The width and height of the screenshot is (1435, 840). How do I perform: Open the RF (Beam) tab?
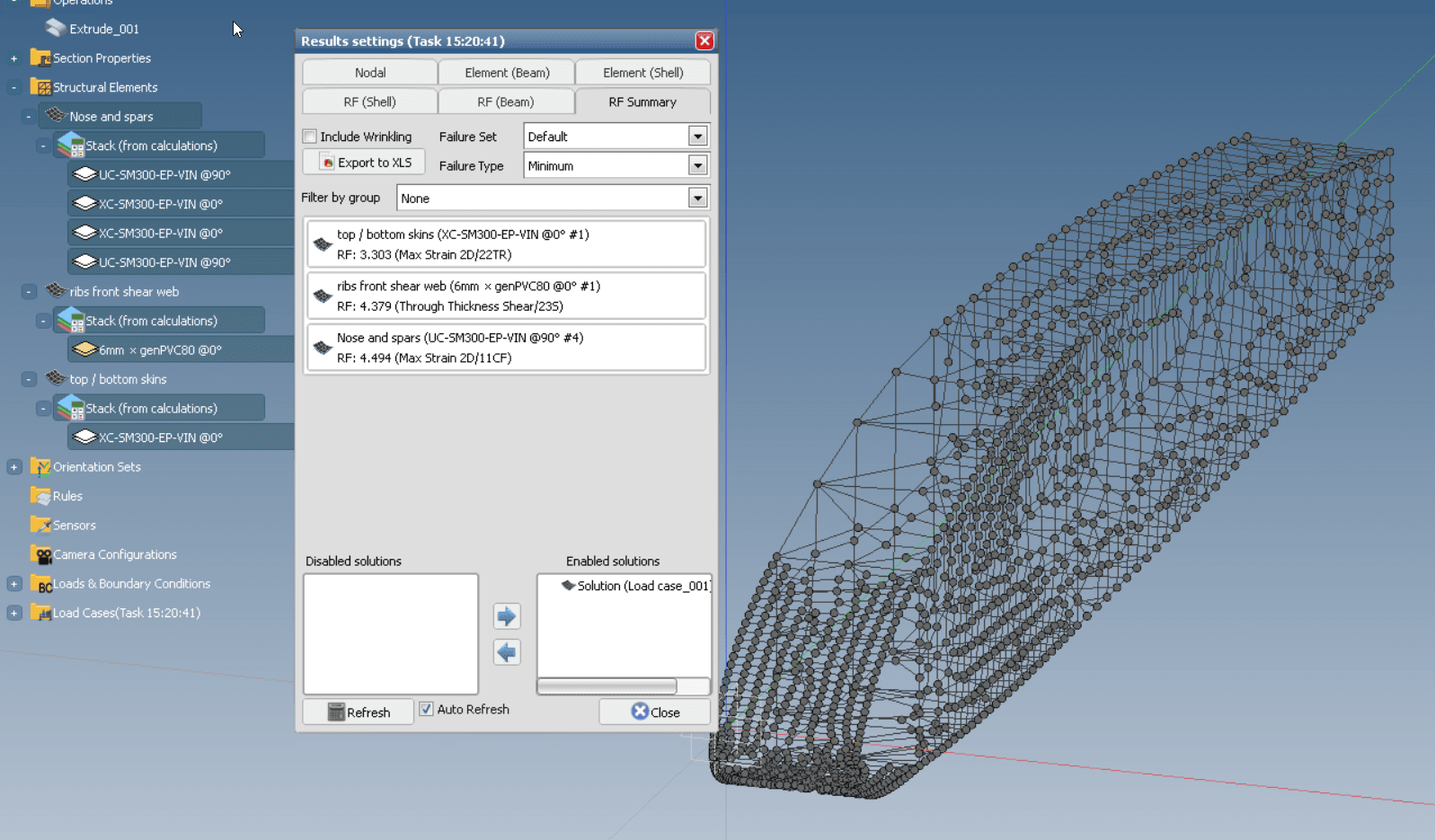pyautogui.click(x=507, y=102)
